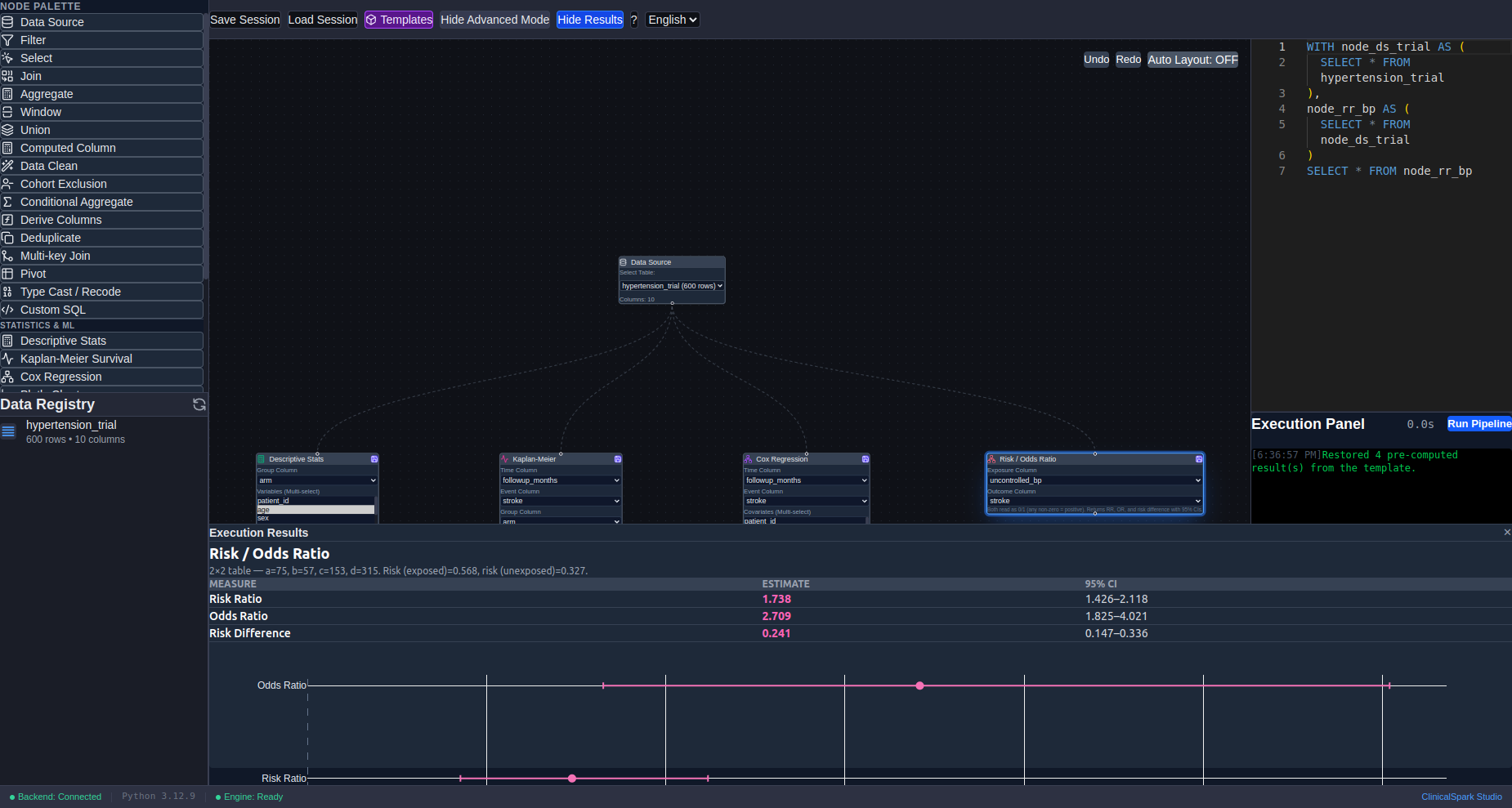The width and height of the screenshot is (1512, 808).
Task: Click the Join node icon in palette
Action: point(7,76)
